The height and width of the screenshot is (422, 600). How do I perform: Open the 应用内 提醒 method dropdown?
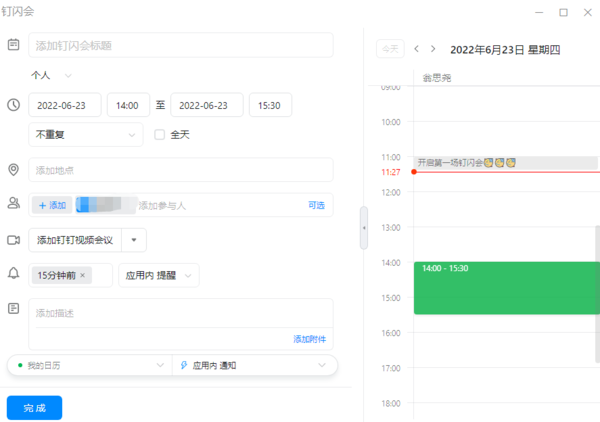tap(158, 275)
